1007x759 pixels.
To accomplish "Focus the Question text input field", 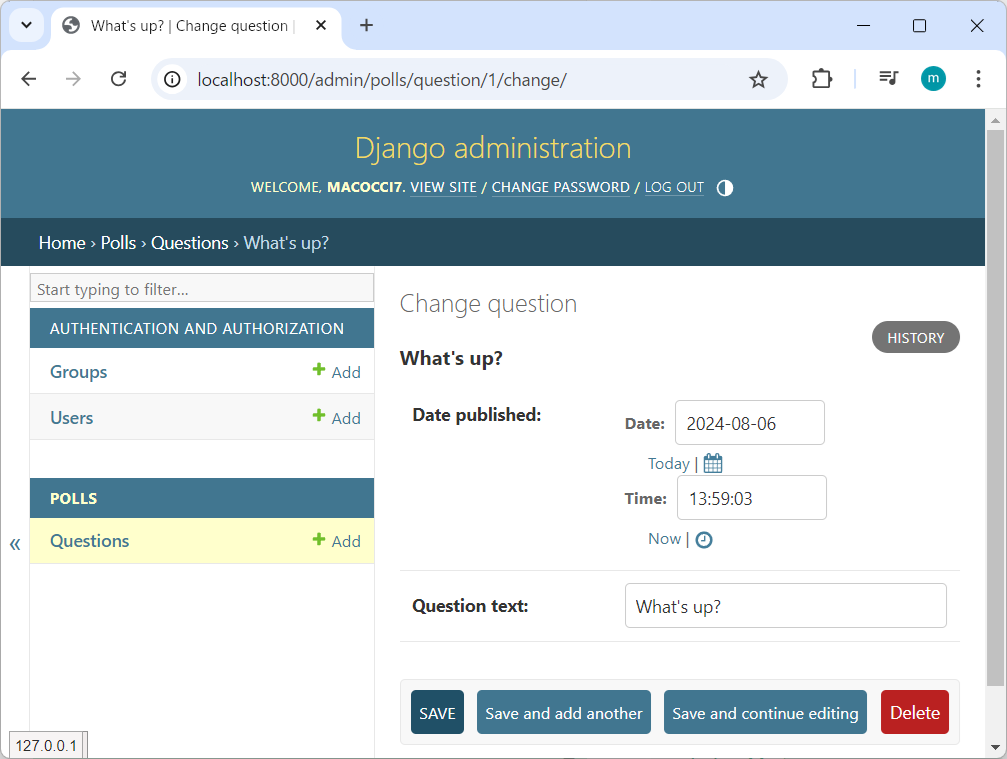I will (785, 606).
